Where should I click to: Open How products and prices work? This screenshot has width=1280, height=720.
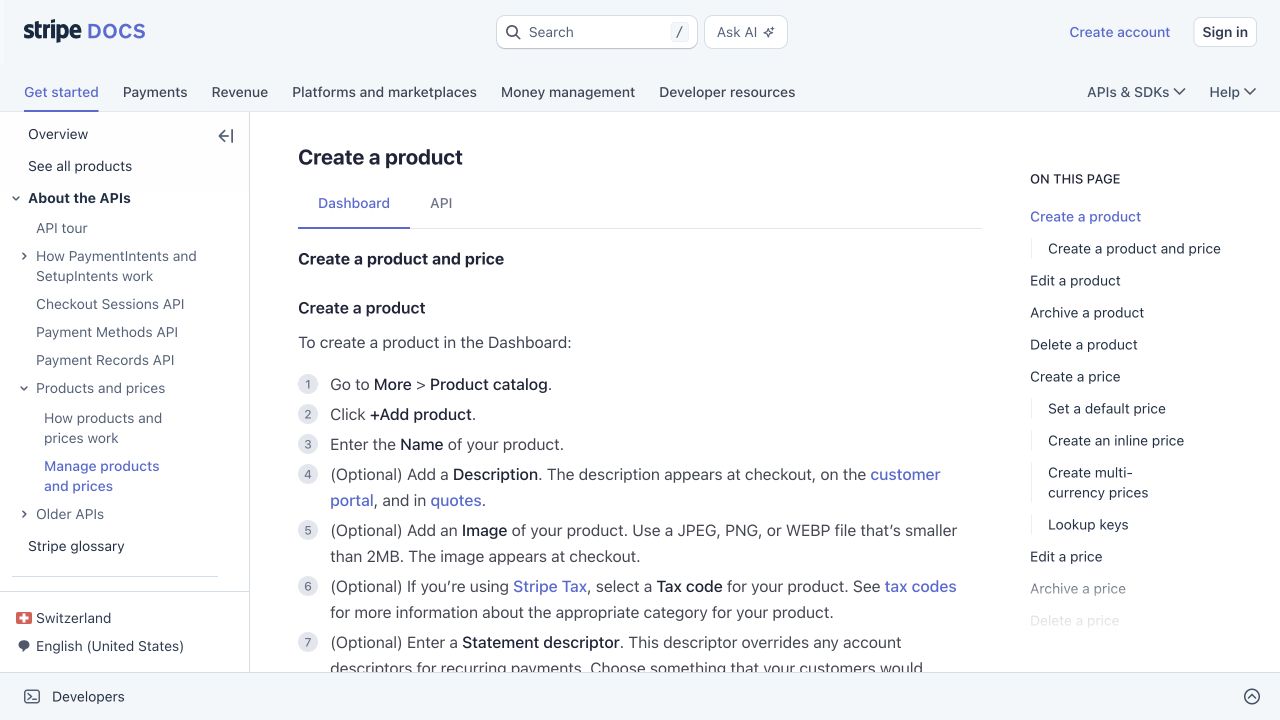(x=103, y=428)
